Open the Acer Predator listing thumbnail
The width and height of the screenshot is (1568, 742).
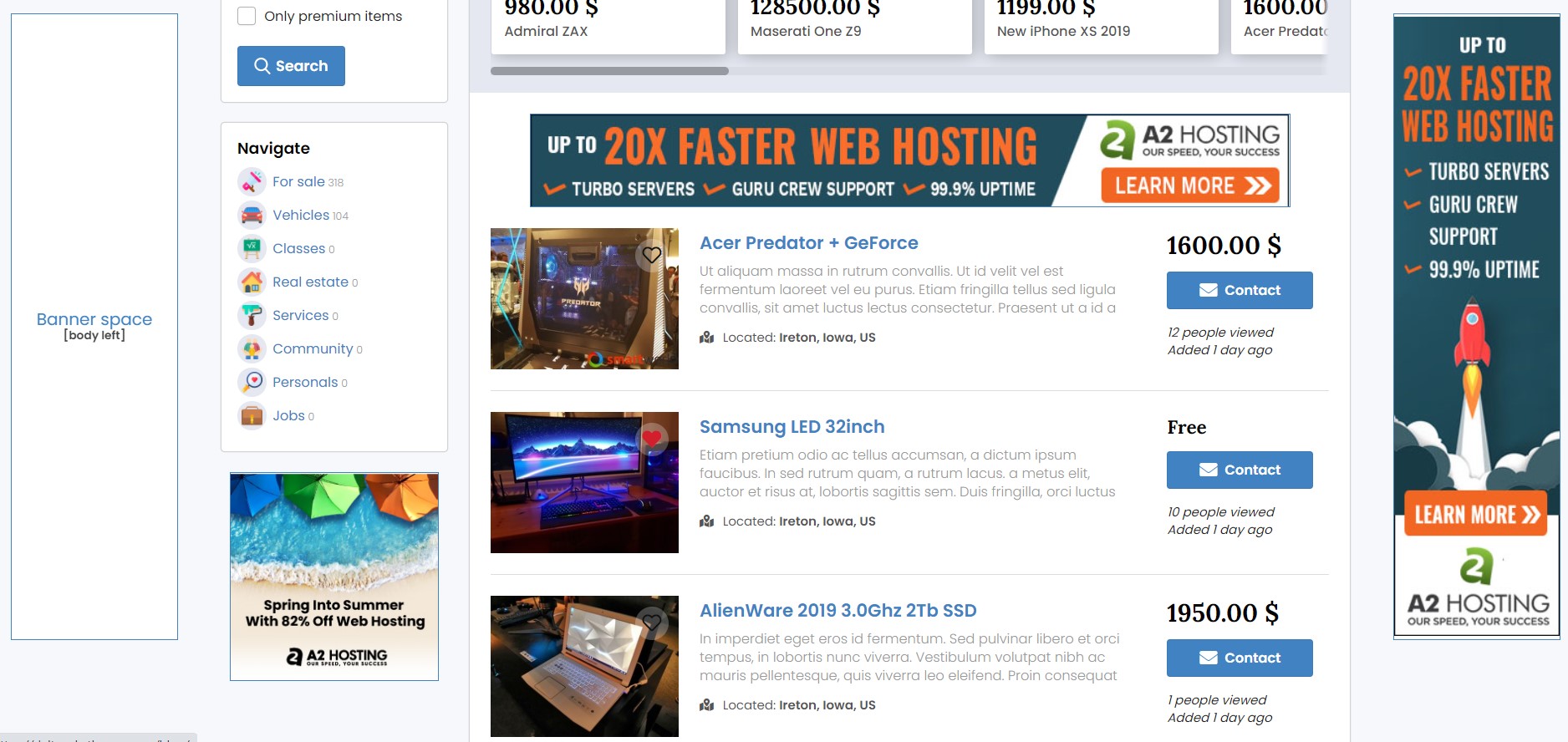pyautogui.click(x=584, y=298)
